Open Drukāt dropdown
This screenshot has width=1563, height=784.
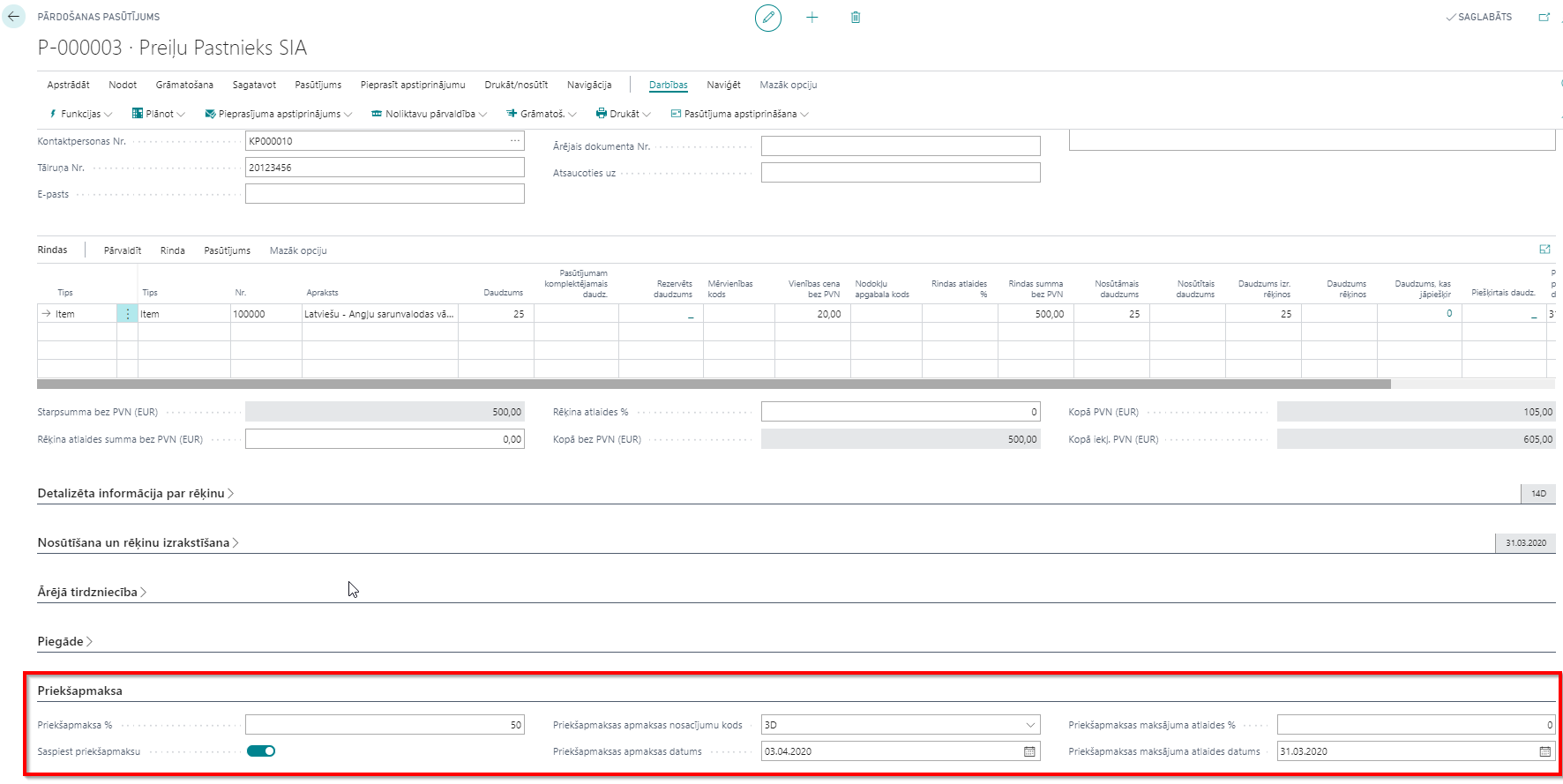pos(624,114)
